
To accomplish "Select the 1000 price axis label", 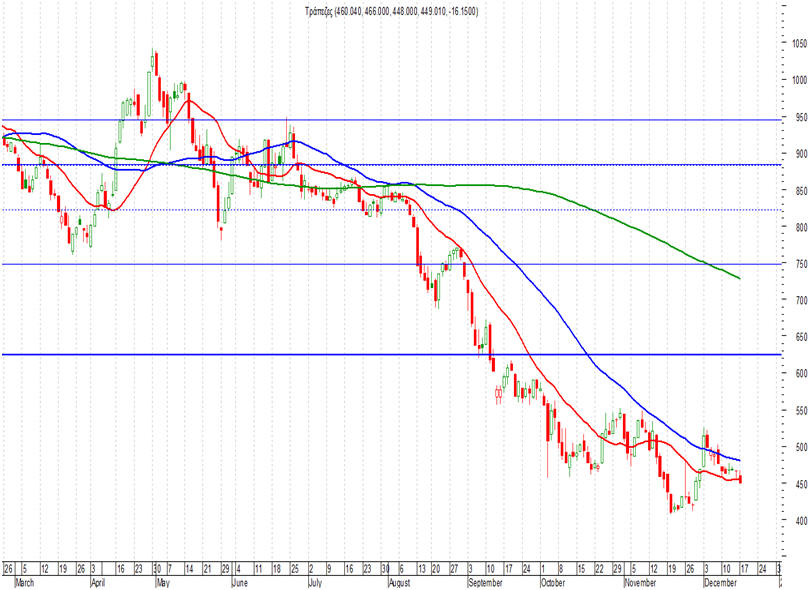I will click(800, 80).
